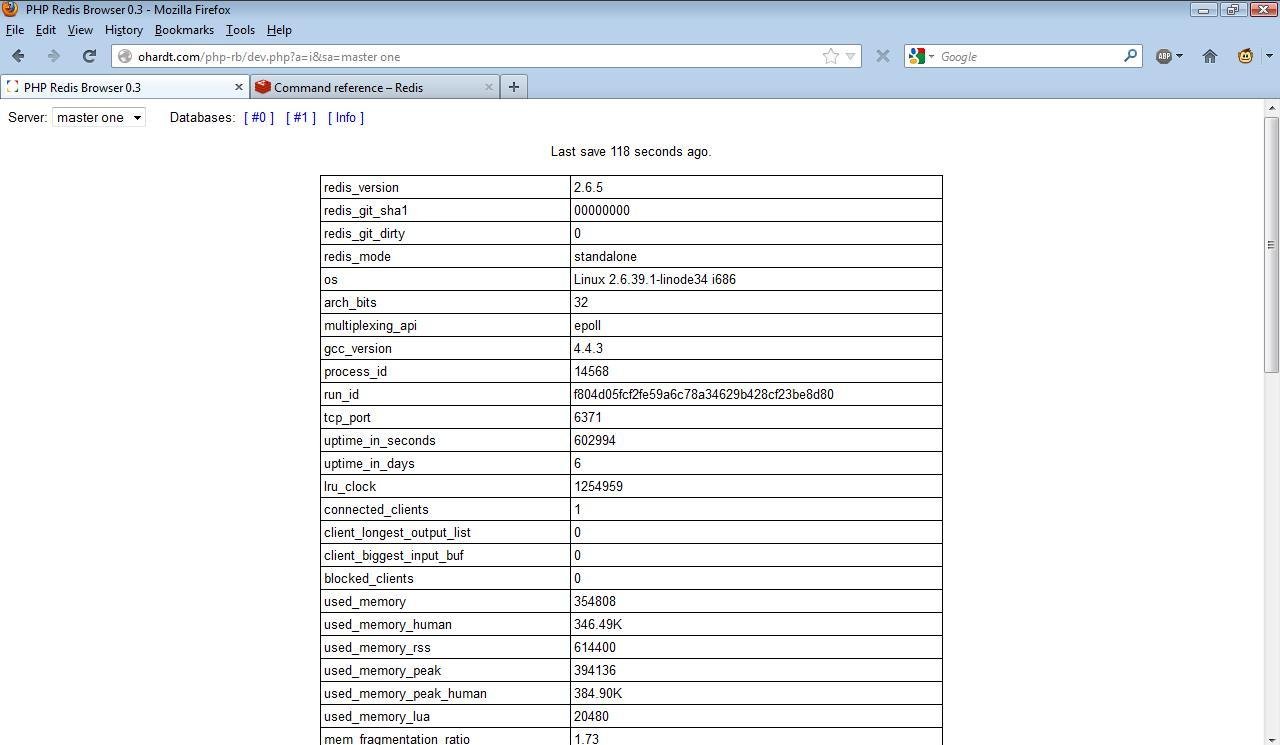Click the Adblock Plus toolbar icon
Viewport: 1280px width, 745px height.
[x=1162, y=56]
